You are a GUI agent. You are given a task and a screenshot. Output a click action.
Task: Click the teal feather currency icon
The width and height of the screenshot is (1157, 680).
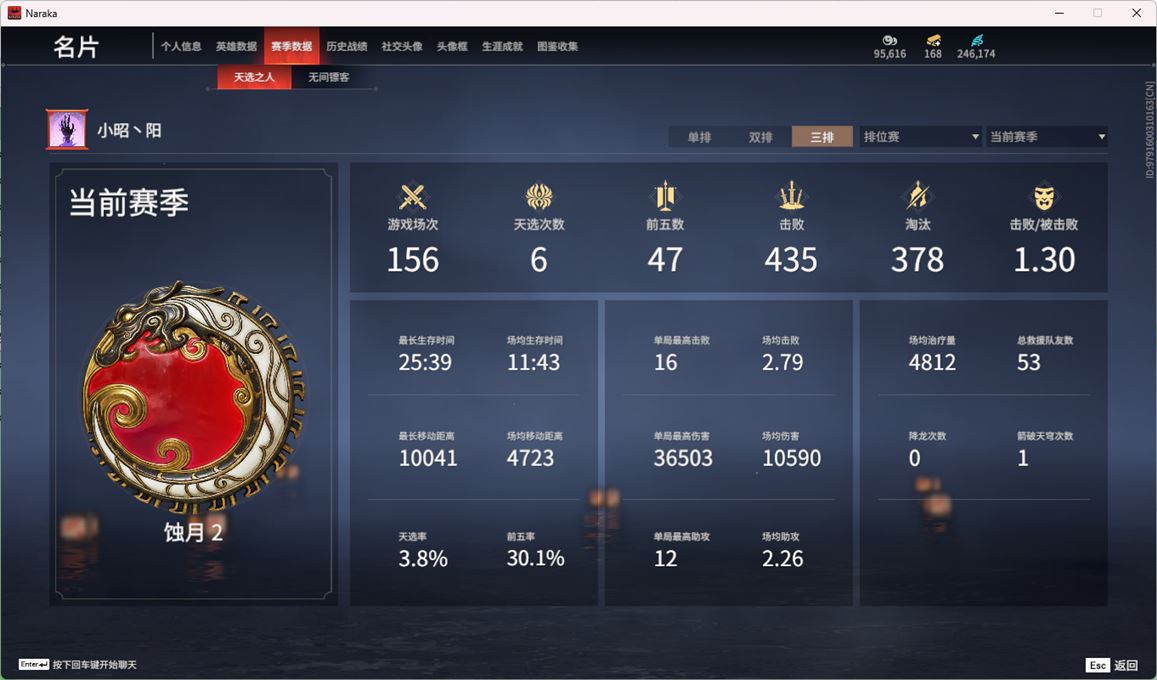coord(976,41)
